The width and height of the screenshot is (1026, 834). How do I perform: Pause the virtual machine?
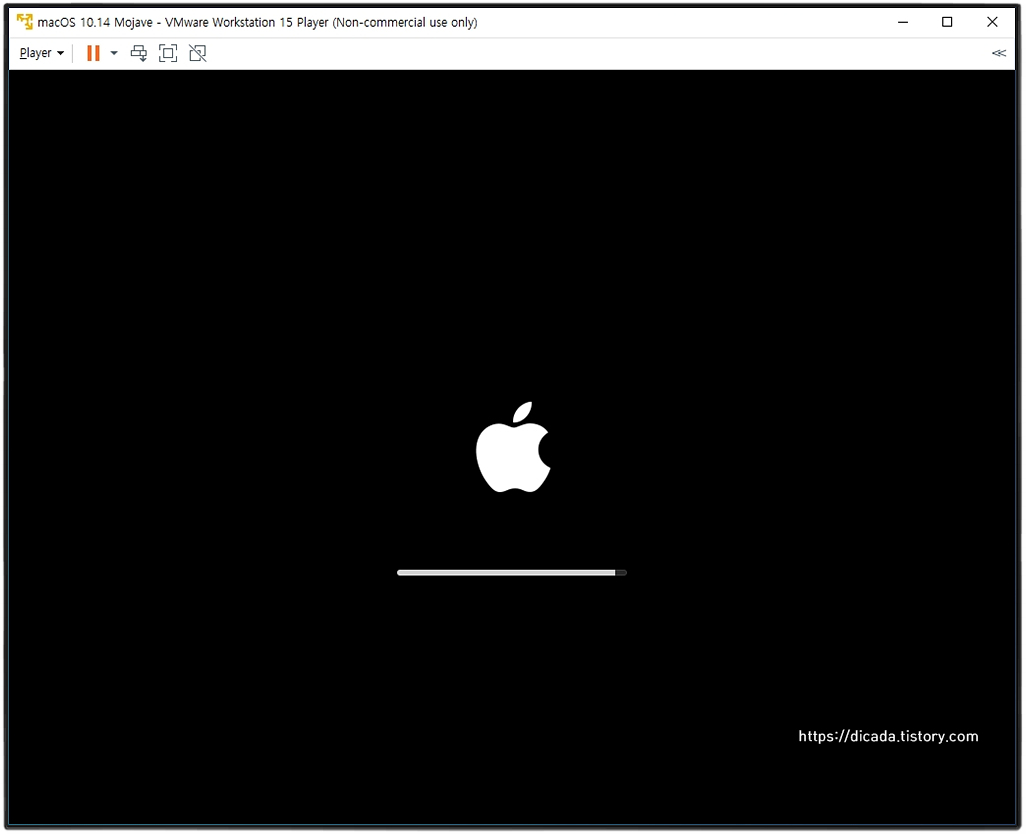93,53
